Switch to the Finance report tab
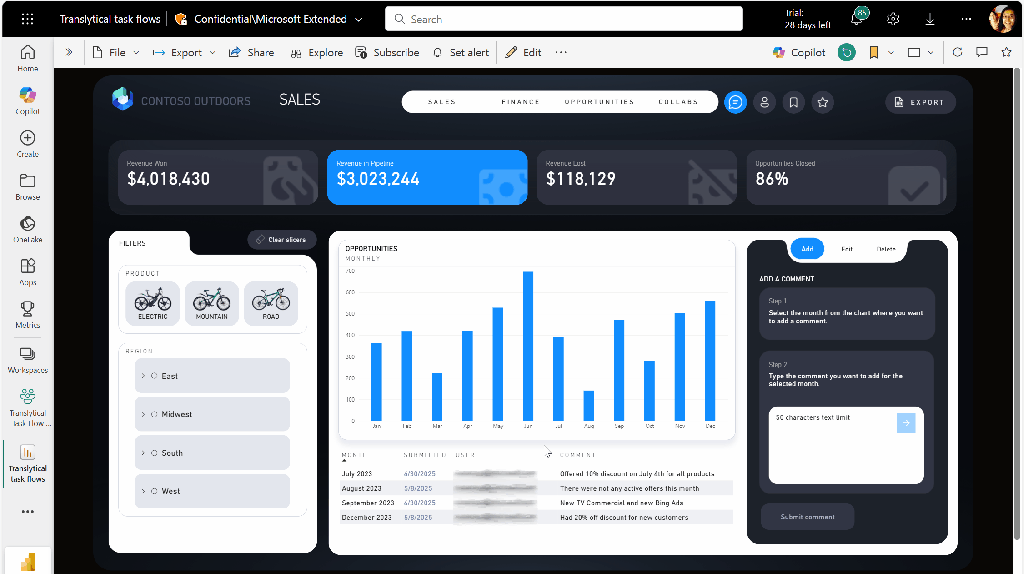The width and height of the screenshot is (1024, 574). 520,102
